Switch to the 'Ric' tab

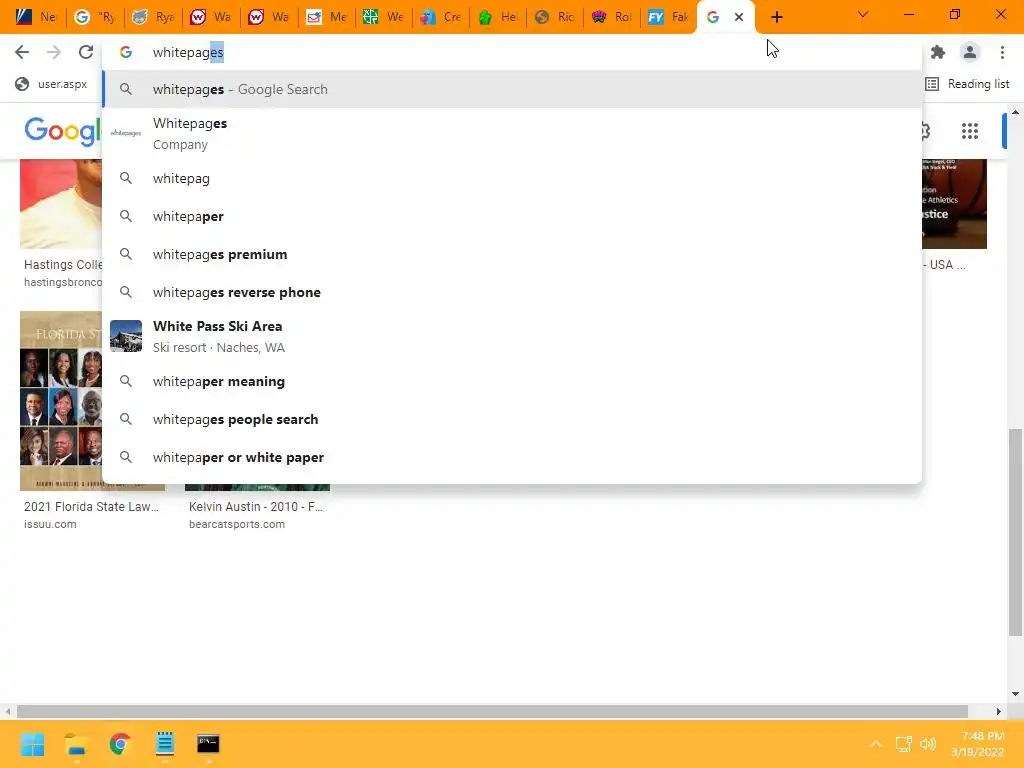pyautogui.click(x=555, y=17)
